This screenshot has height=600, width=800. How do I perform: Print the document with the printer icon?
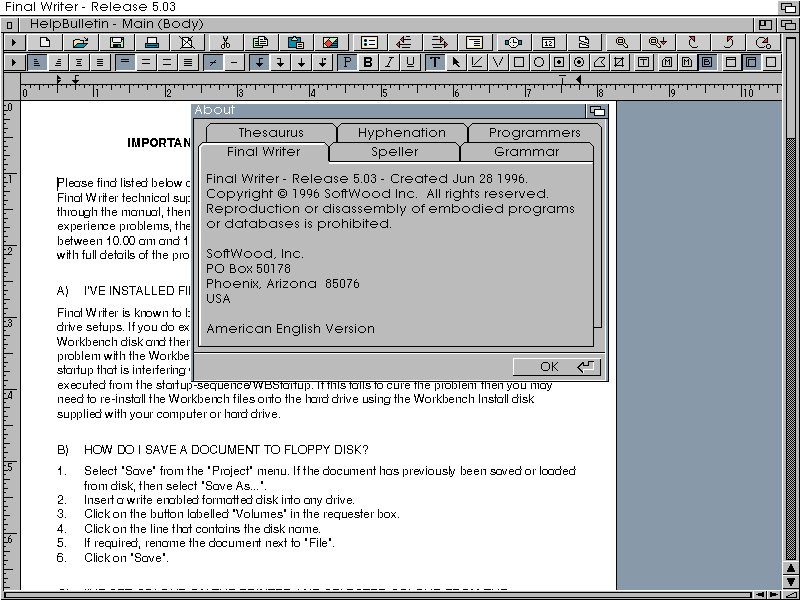(x=153, y=42)
